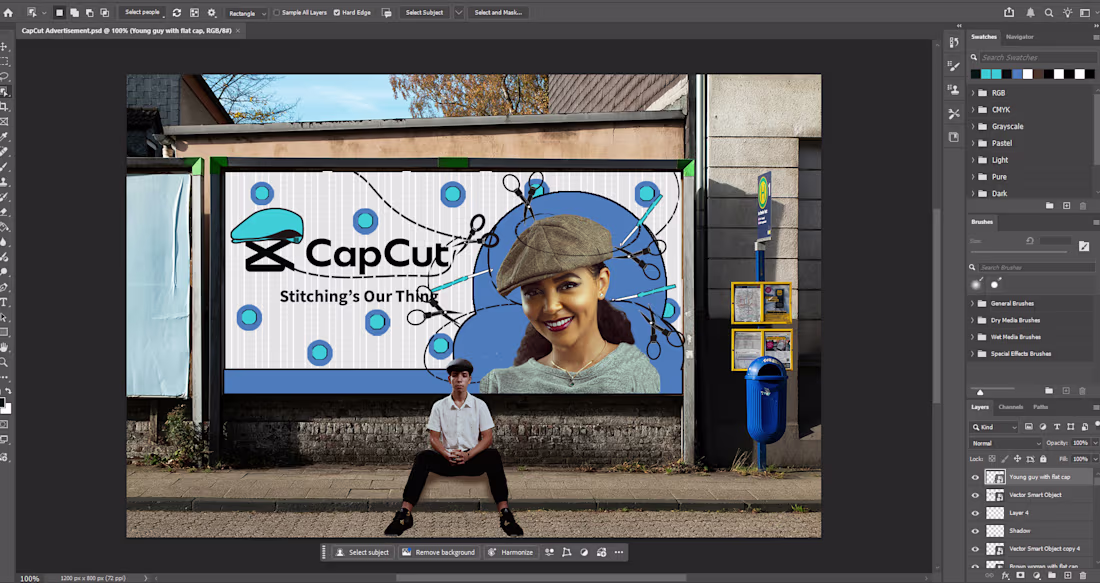Open the Search magnifier icon at top right
This screenshot has height=583, width=1100.
1049,13
